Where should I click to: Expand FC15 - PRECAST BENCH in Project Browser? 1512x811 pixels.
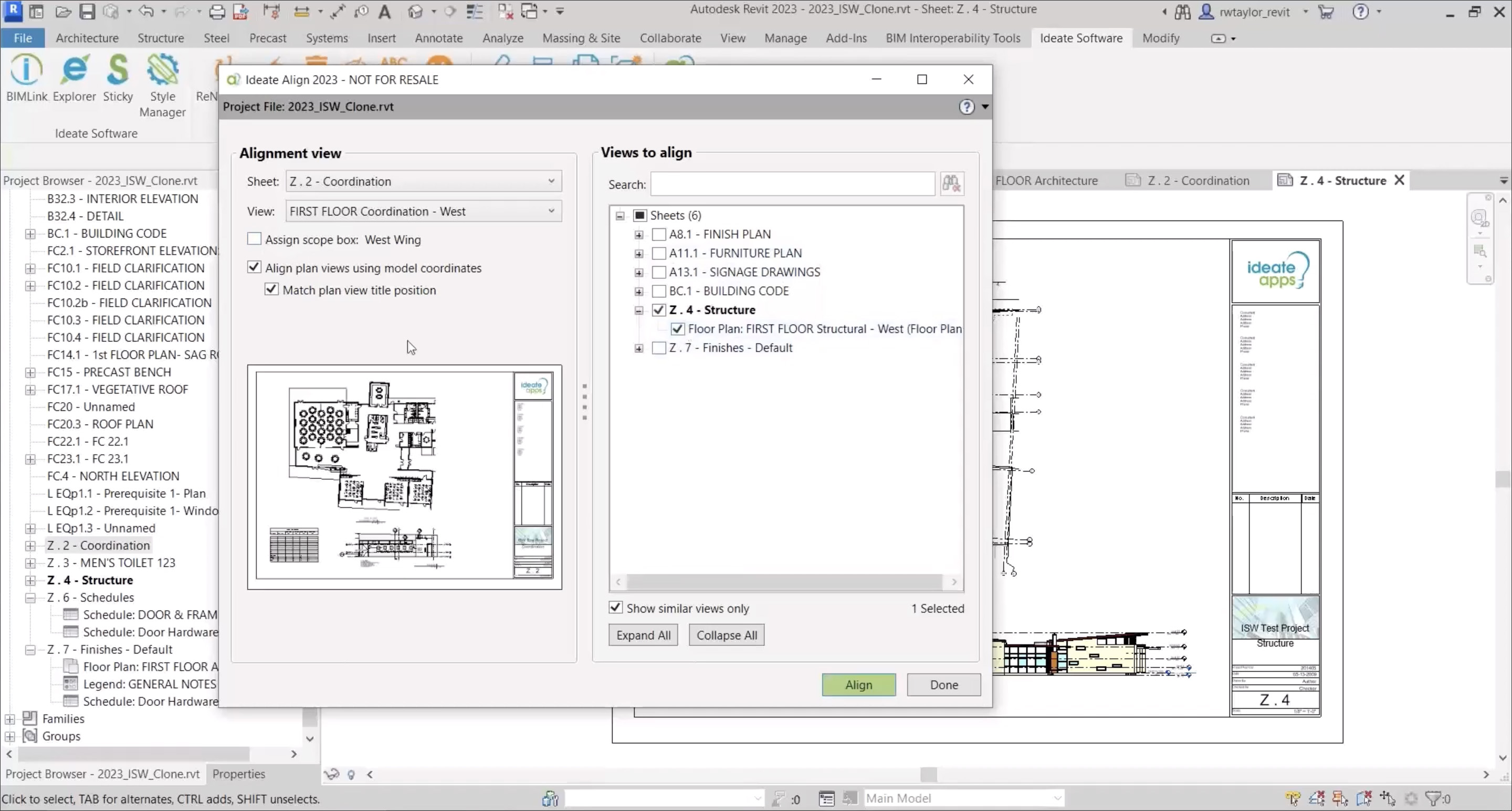click(x=30, y=372)
